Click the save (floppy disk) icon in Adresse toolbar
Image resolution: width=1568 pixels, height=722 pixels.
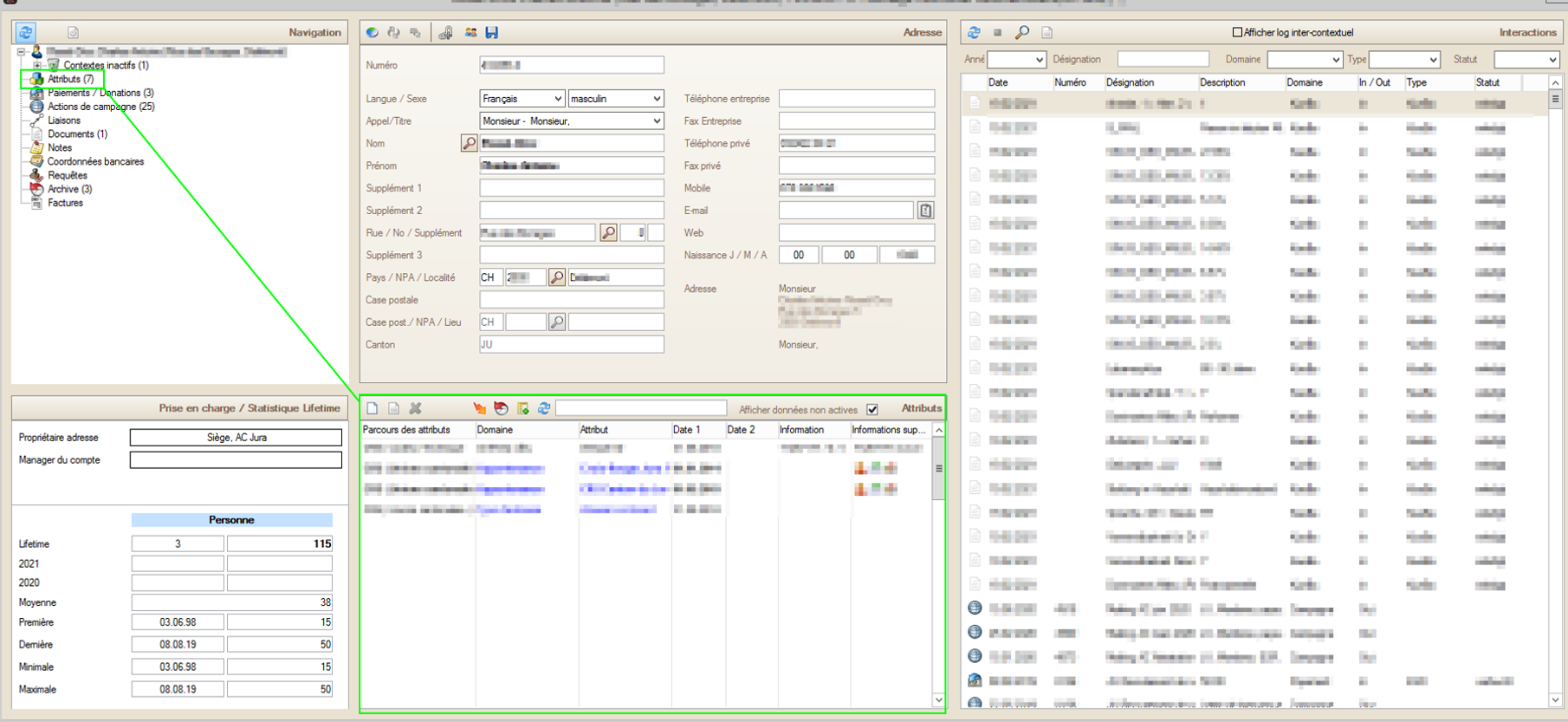pyautogui.click(x=492, y=32)
